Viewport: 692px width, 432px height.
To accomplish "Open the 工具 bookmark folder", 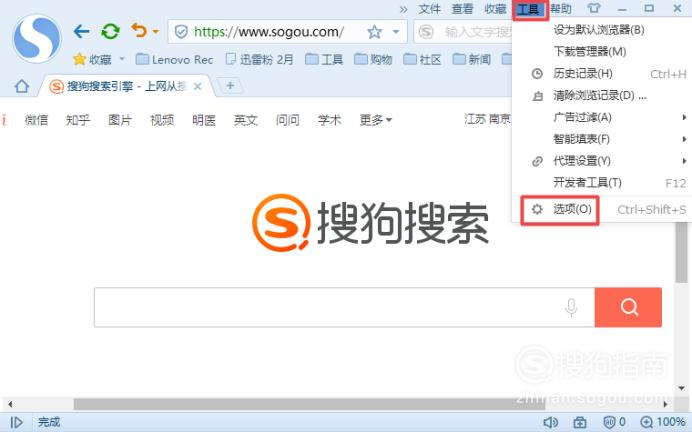I will (x=324, y=59).
